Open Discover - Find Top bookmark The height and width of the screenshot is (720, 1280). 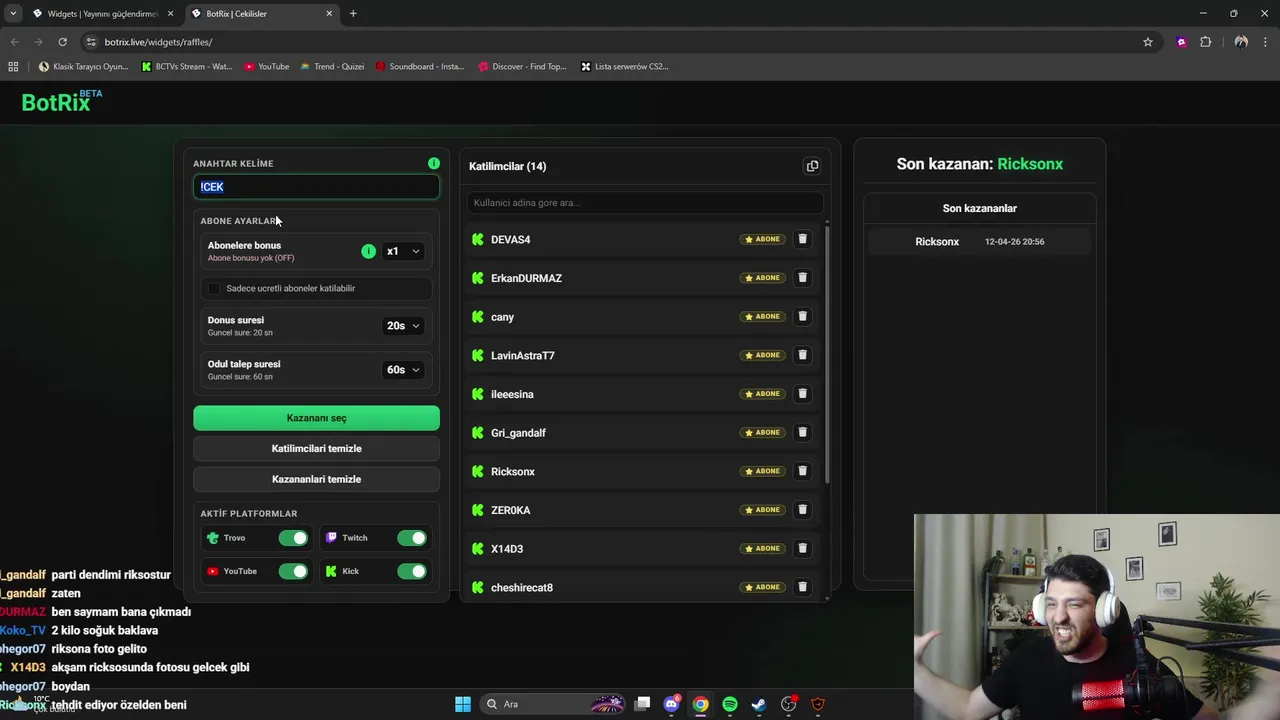click(x=521, y=67)
